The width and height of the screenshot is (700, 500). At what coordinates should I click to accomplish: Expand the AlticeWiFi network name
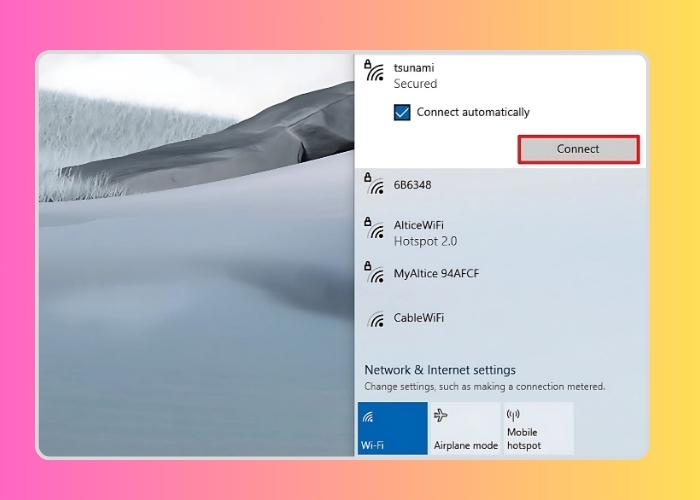[418, 225]
